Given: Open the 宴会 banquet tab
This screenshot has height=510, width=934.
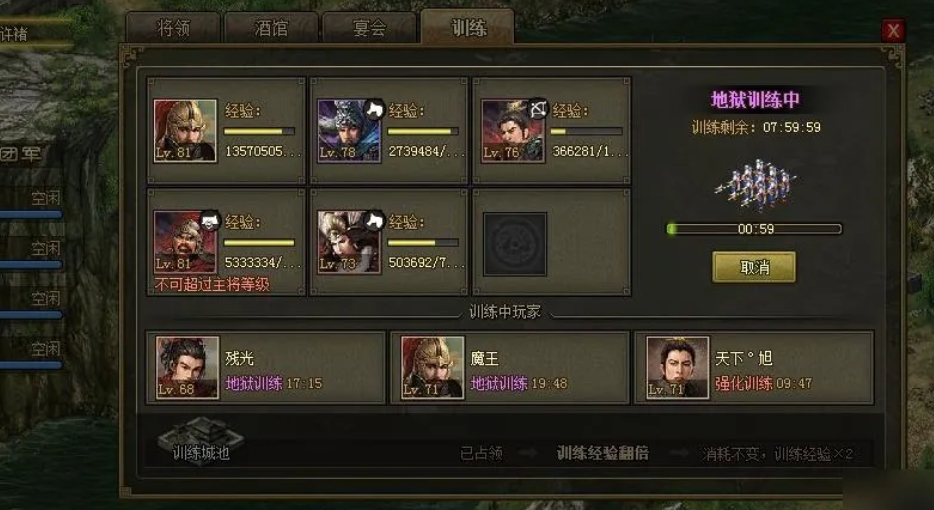Looking at the screenshot, I should tap(369, 28).
